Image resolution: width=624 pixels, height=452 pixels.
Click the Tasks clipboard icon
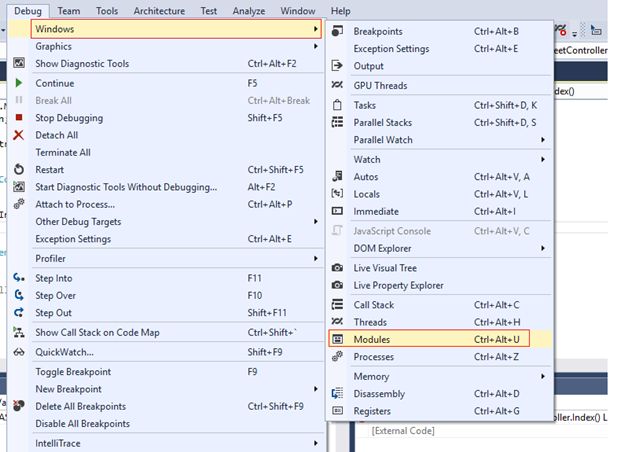coord(337,105)
